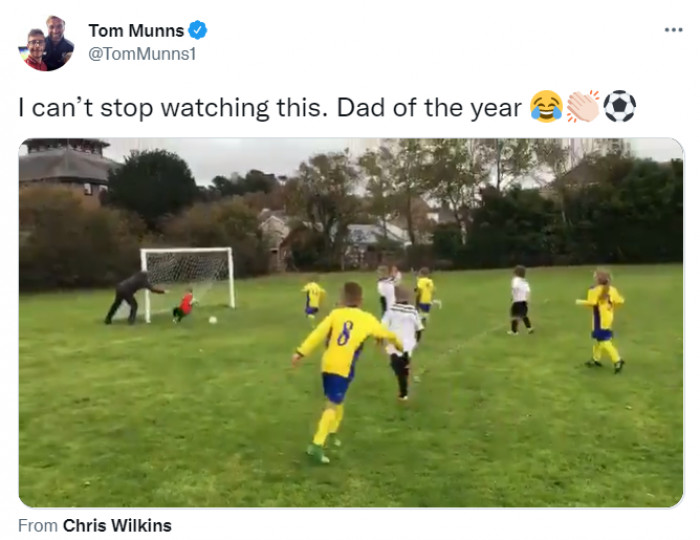Viewport: 700px width, 540px height.
Task: Click the goalkeeper in red in video
Action: (x=184, y=305)
